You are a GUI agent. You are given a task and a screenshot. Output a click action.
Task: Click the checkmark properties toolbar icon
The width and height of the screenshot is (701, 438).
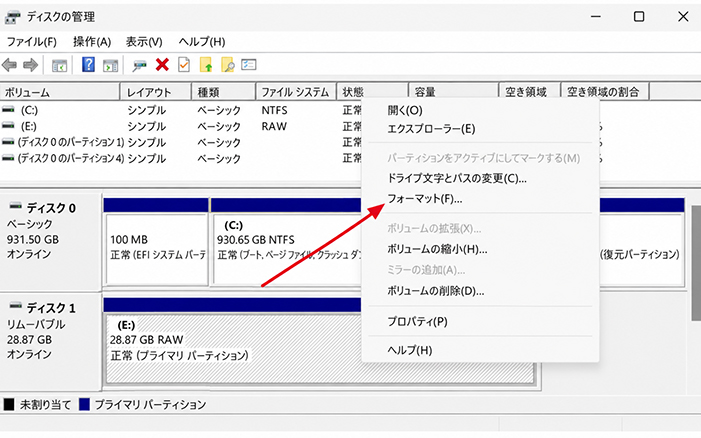tap(184, 65)
